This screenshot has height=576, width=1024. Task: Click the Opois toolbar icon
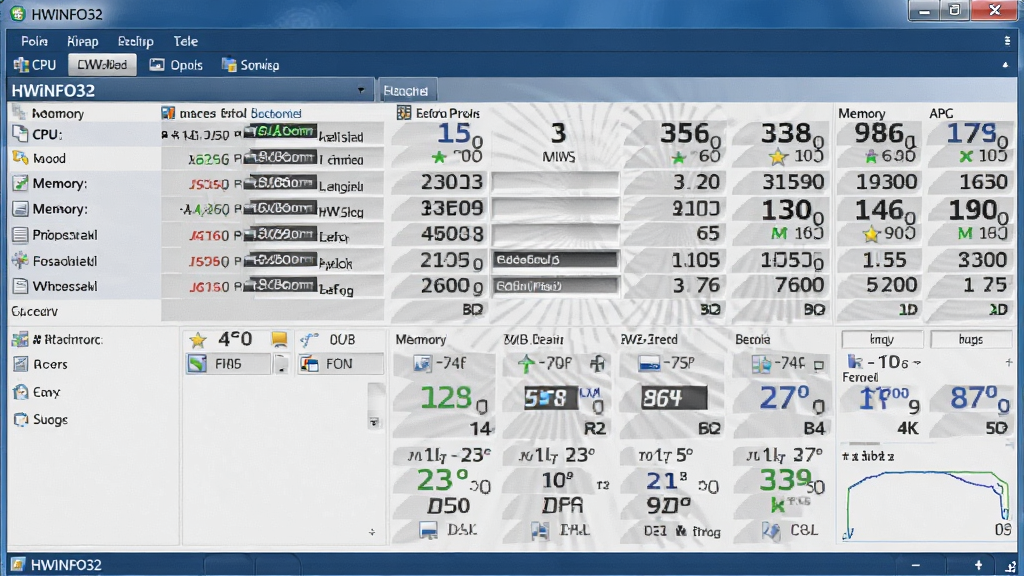(157, 65)
